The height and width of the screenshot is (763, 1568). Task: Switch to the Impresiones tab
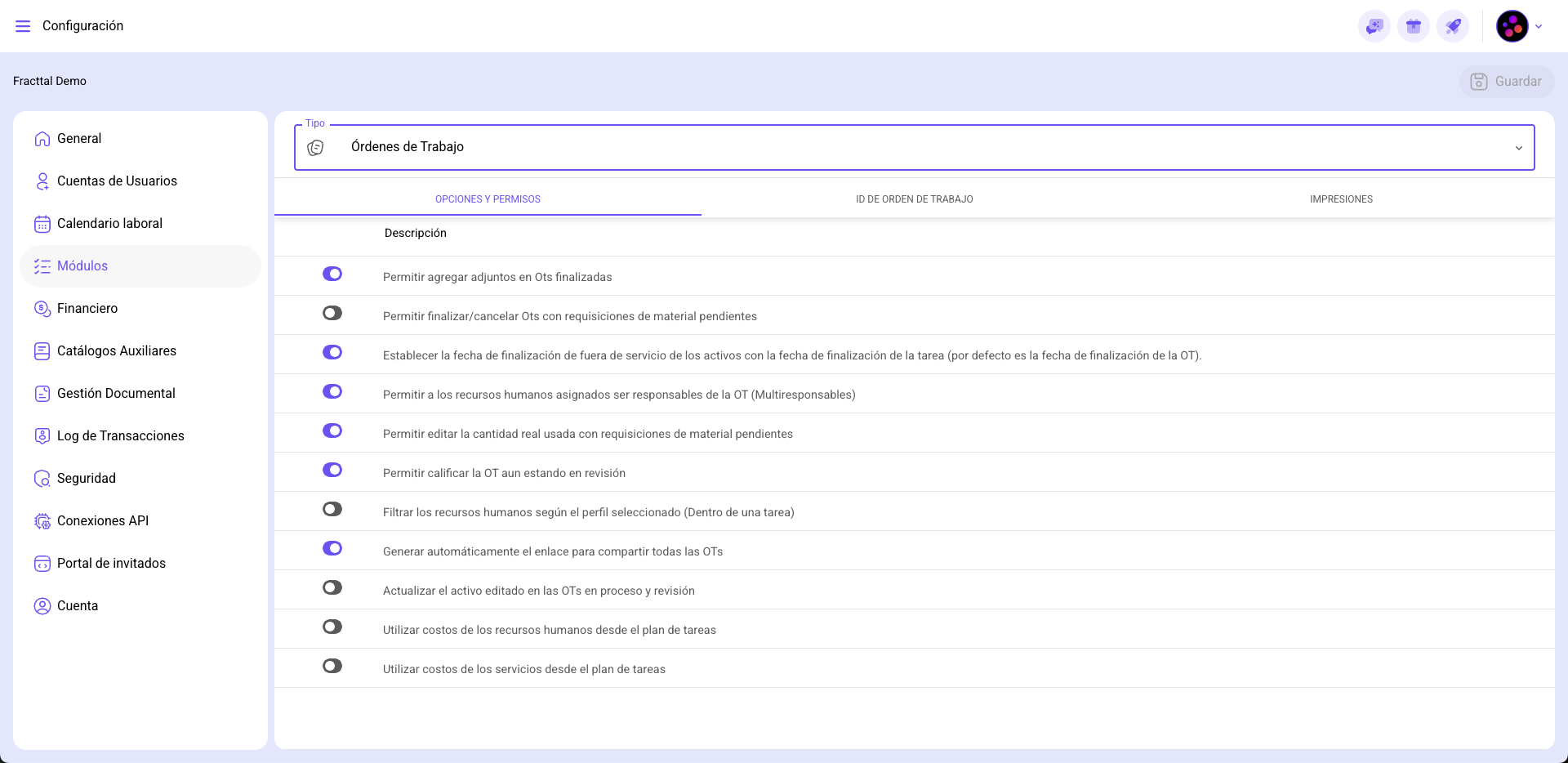click(1341, 199)
